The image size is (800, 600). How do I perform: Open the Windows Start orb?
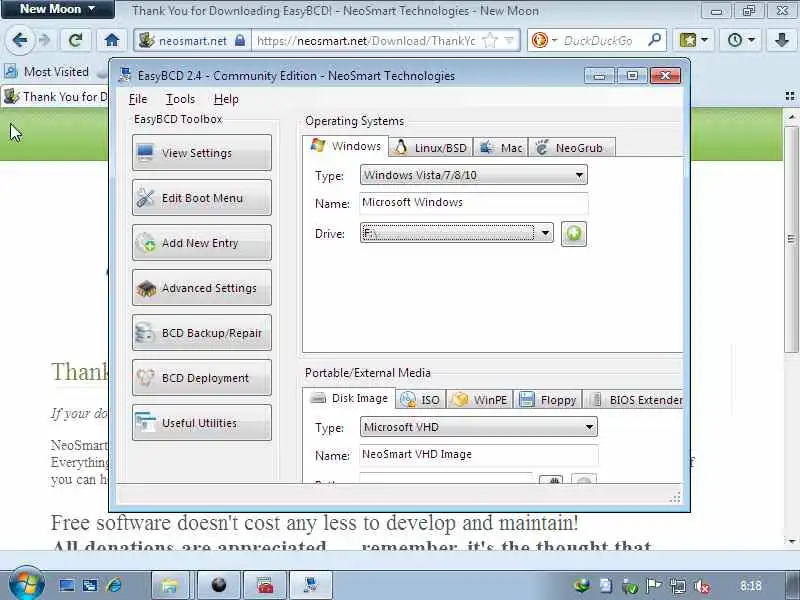point(27,584)
